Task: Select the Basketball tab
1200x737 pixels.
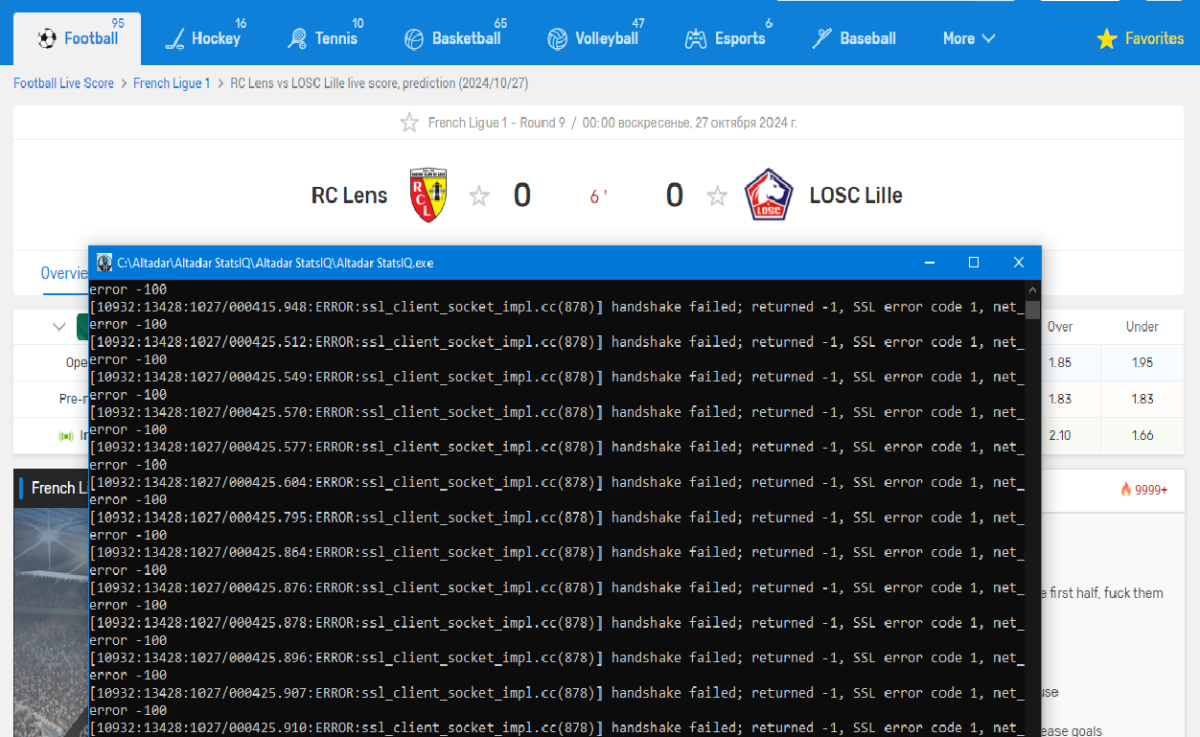Action: 453,39
